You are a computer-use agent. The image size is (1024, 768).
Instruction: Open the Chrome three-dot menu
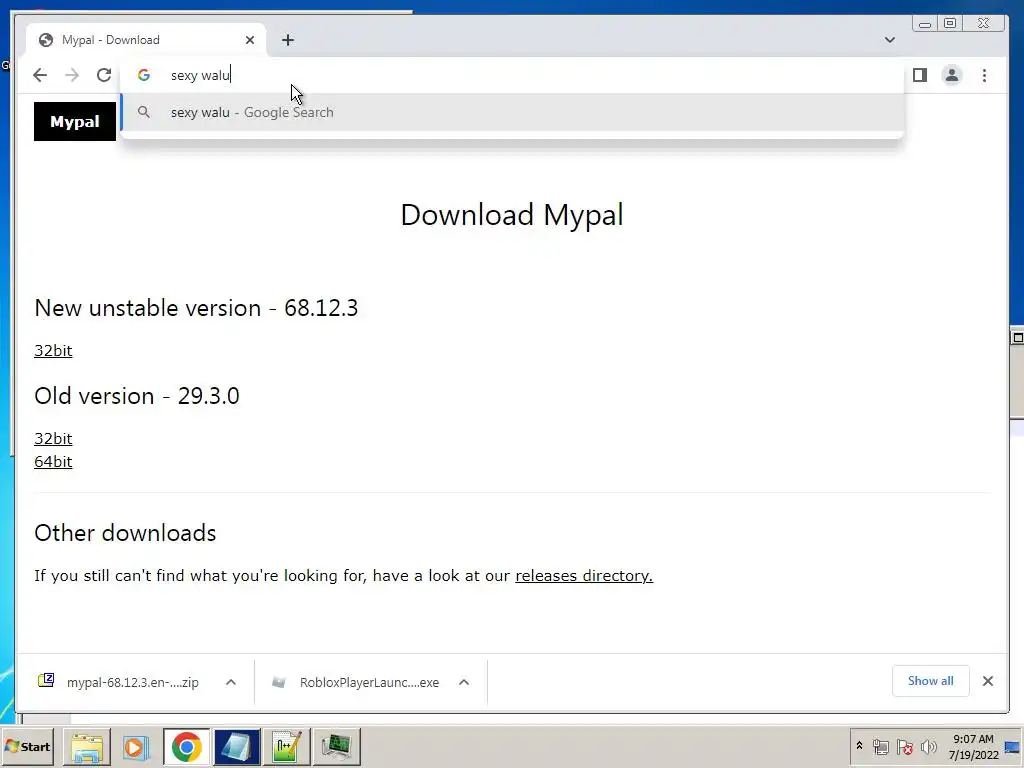pos(984,75)
